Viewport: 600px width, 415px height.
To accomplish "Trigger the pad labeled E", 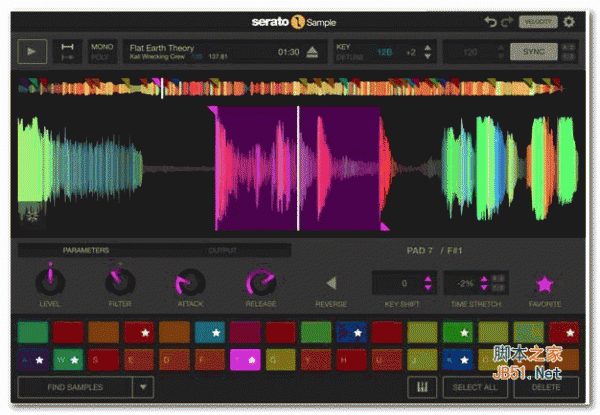I will coord(139,360).
